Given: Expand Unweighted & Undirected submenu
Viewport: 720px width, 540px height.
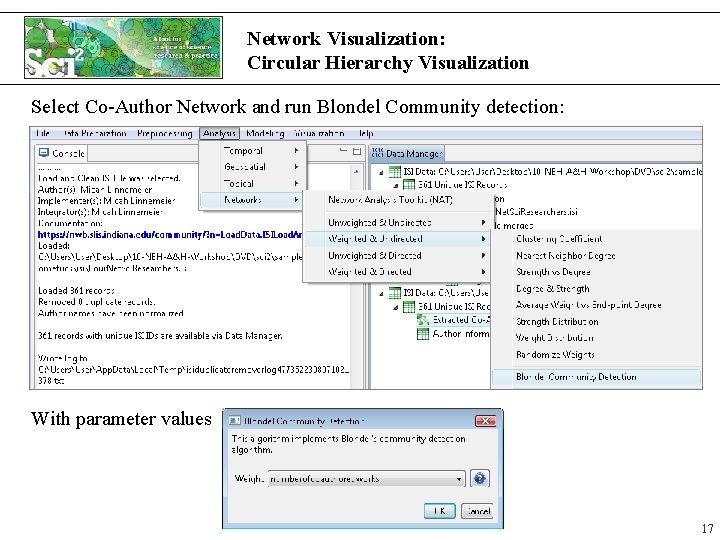Looking at the screenshot, I should point(397,223).
